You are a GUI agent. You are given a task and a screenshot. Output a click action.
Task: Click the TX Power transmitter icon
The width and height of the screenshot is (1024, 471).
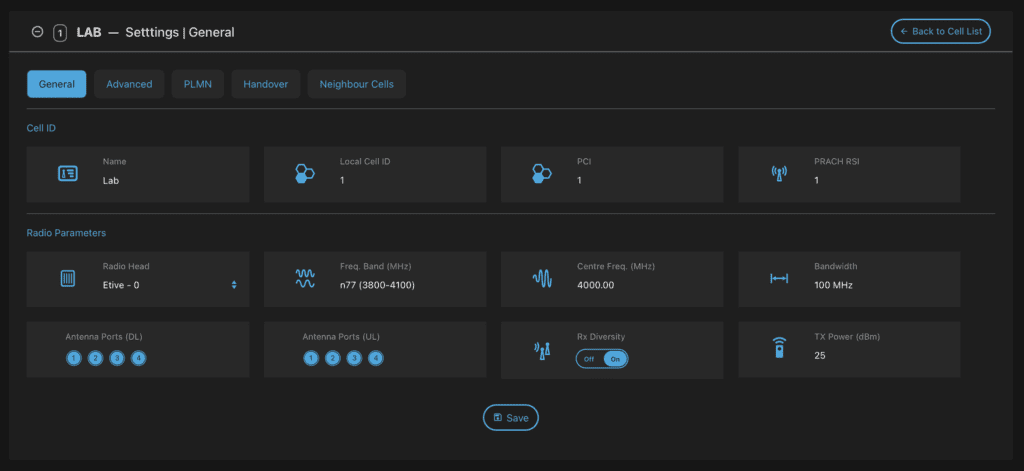pyautogui.click(x=779, y=348)
